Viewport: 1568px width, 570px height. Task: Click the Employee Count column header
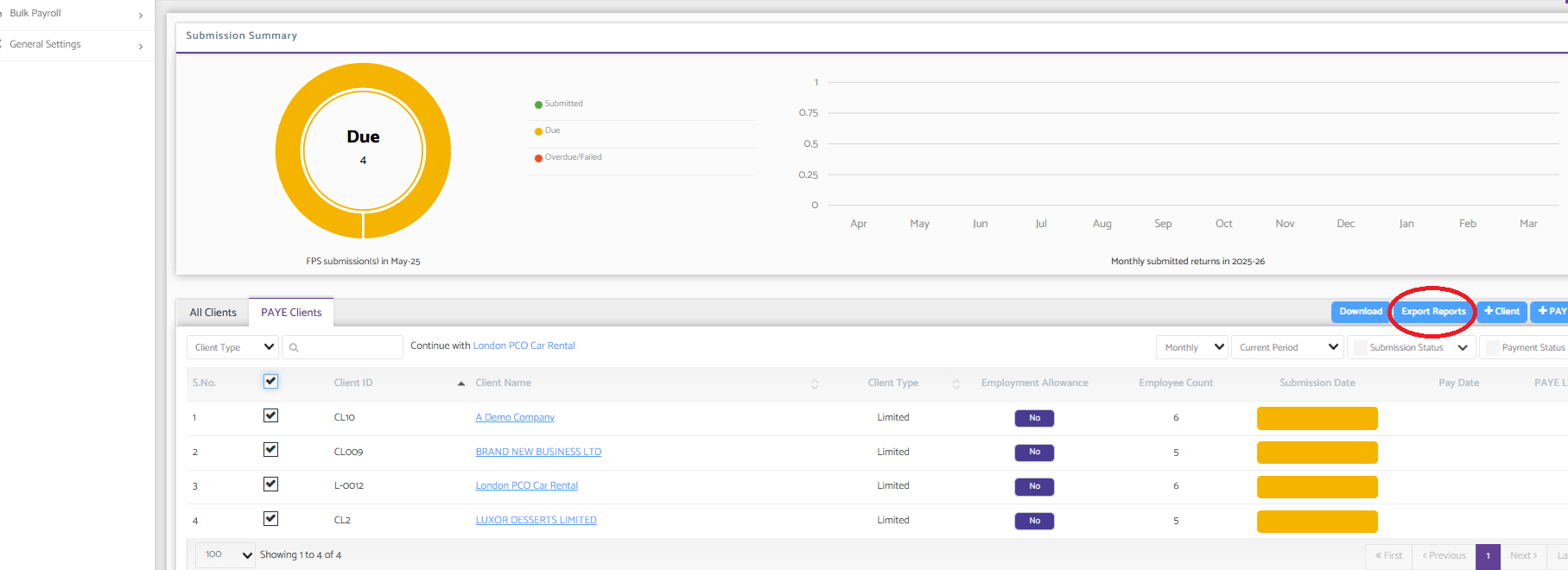tap(1176, 383)
